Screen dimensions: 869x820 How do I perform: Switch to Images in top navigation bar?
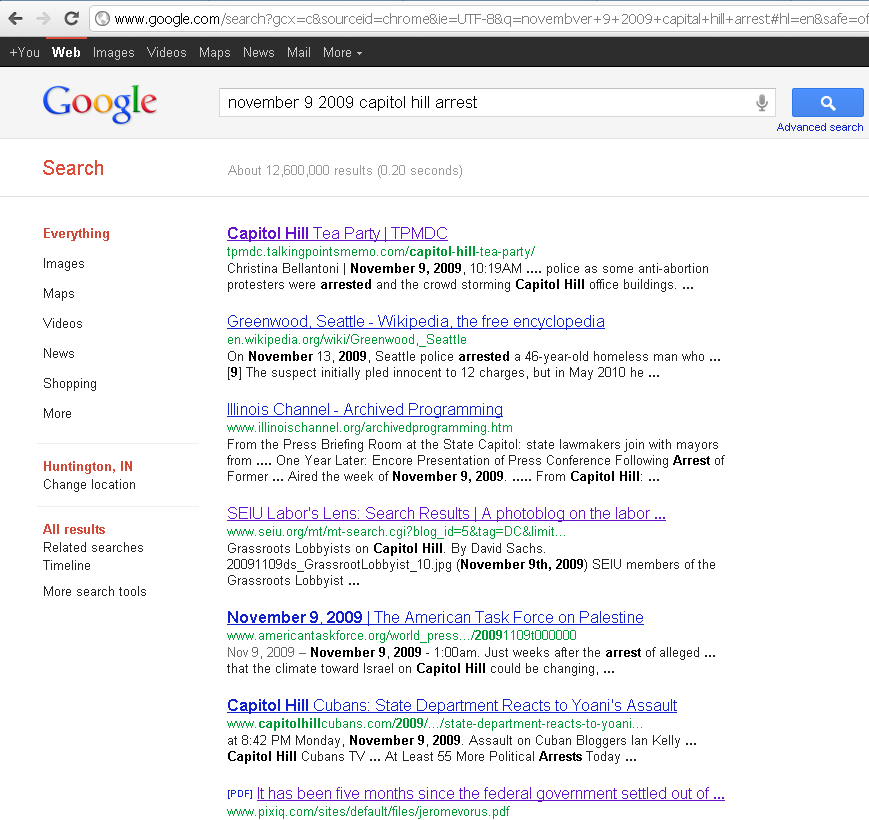click(113, 52)
